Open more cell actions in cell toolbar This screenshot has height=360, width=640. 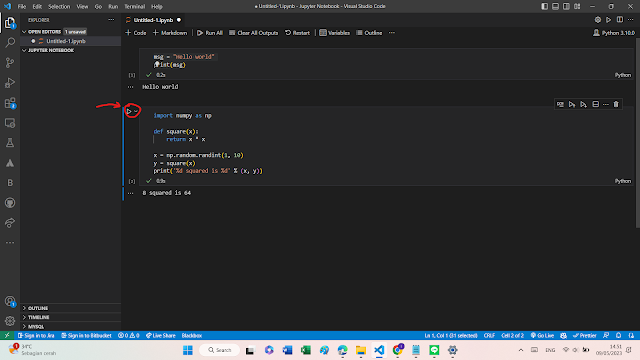tap(606, 104)
